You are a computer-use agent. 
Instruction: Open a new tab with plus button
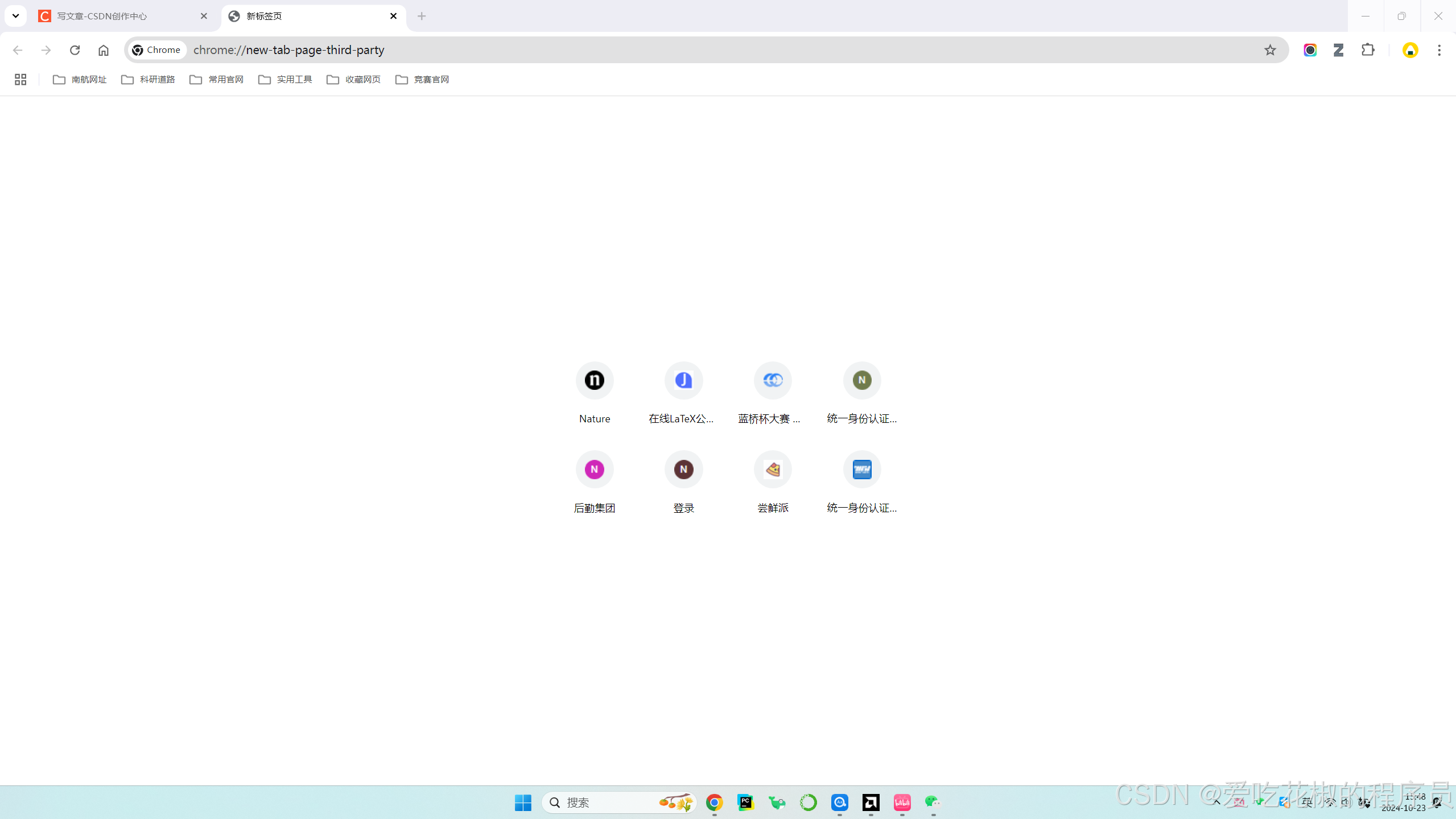pos(422,16)
